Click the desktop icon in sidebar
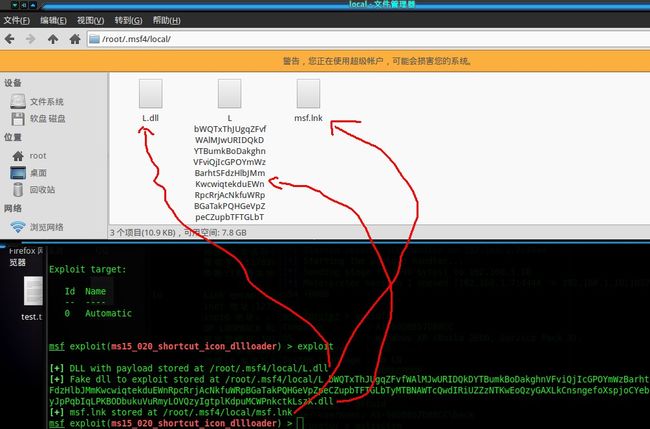The image size is (650, 429). coord(18,173)
